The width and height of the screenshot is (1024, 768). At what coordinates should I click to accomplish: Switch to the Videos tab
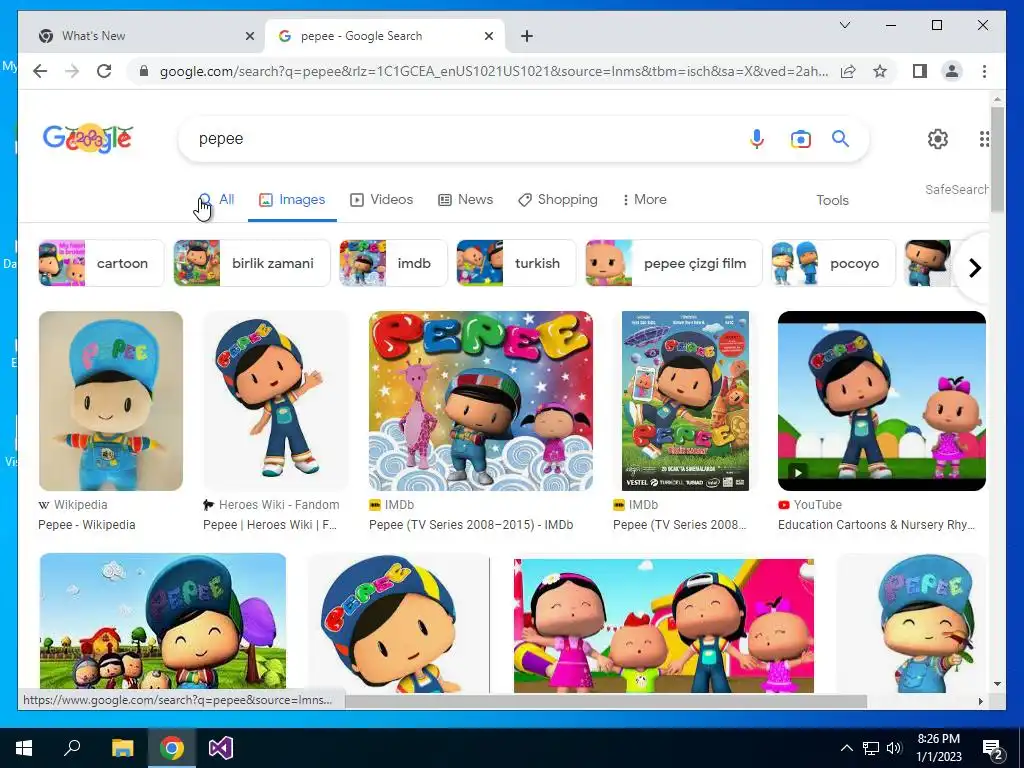pyautogui.click(x=381, y=199)
